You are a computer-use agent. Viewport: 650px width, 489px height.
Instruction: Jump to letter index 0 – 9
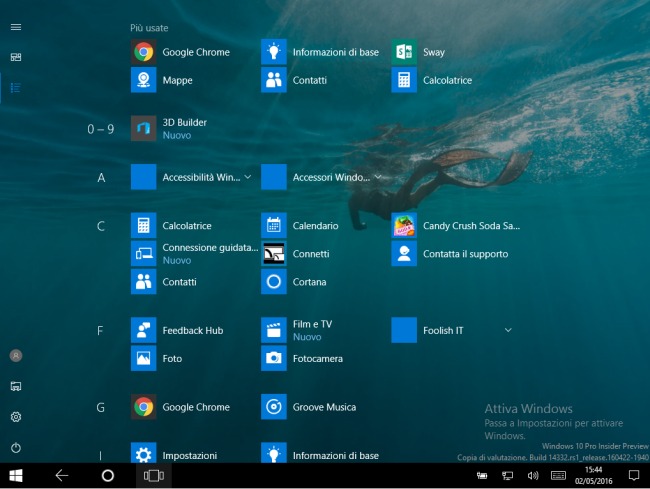100,129
